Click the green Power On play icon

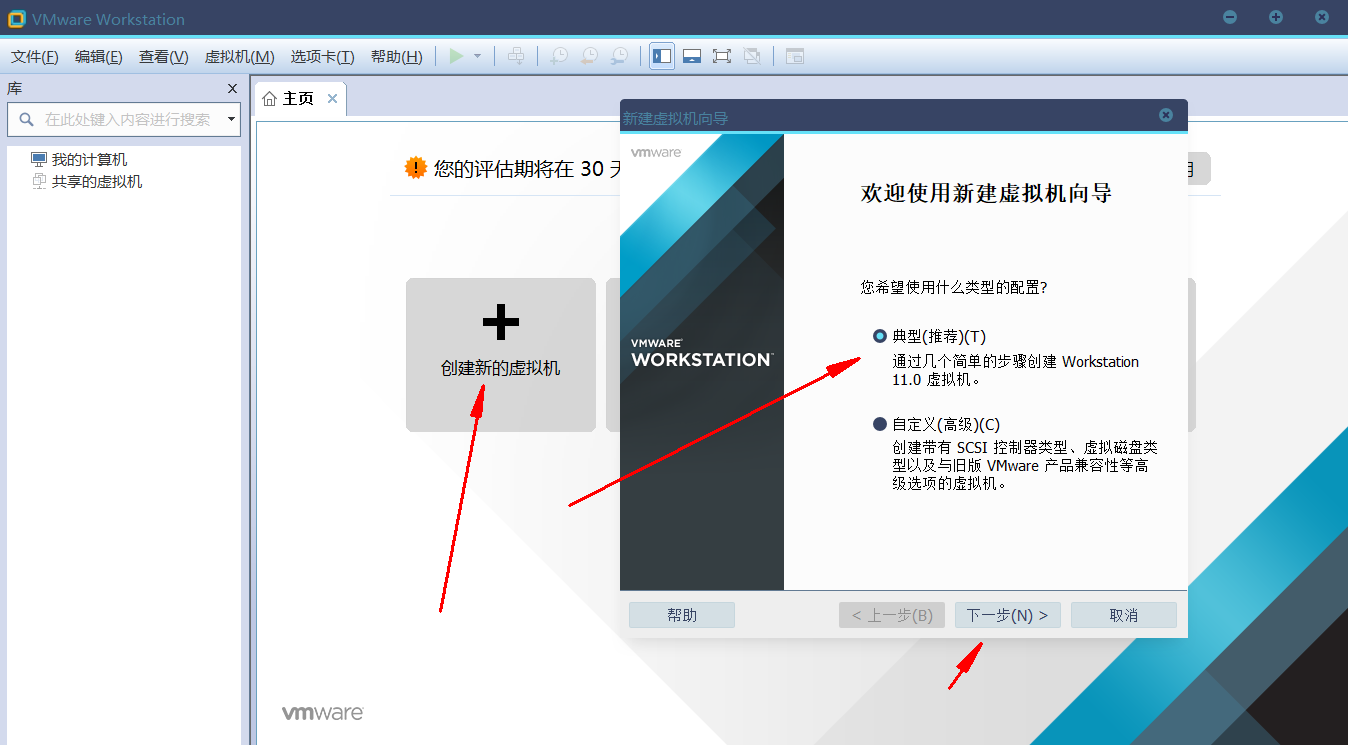coord(456,57)
